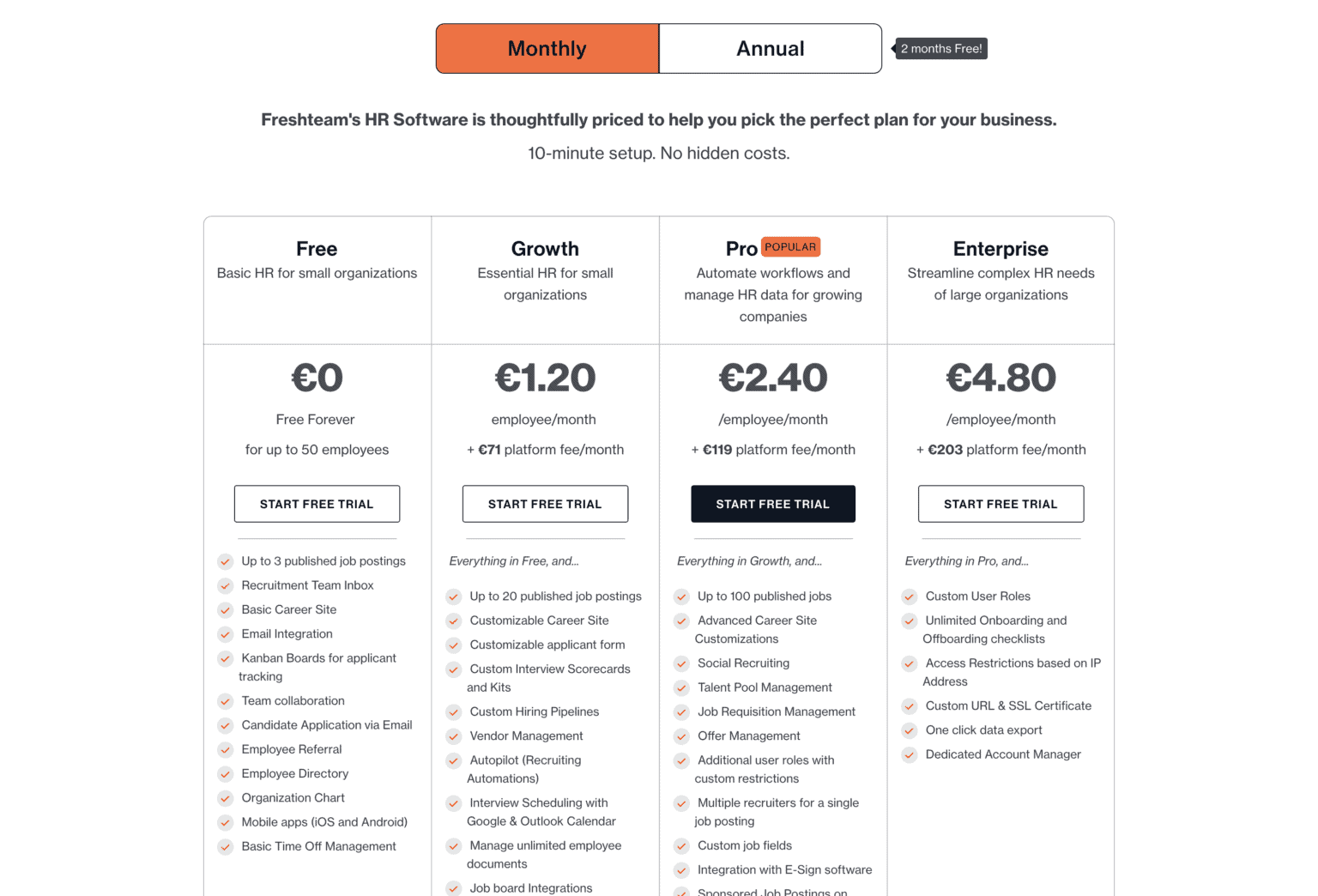Viewport: 1318px width, 896px height.
Task: Click the €2.40 Pro price
Action: point(772,378)
